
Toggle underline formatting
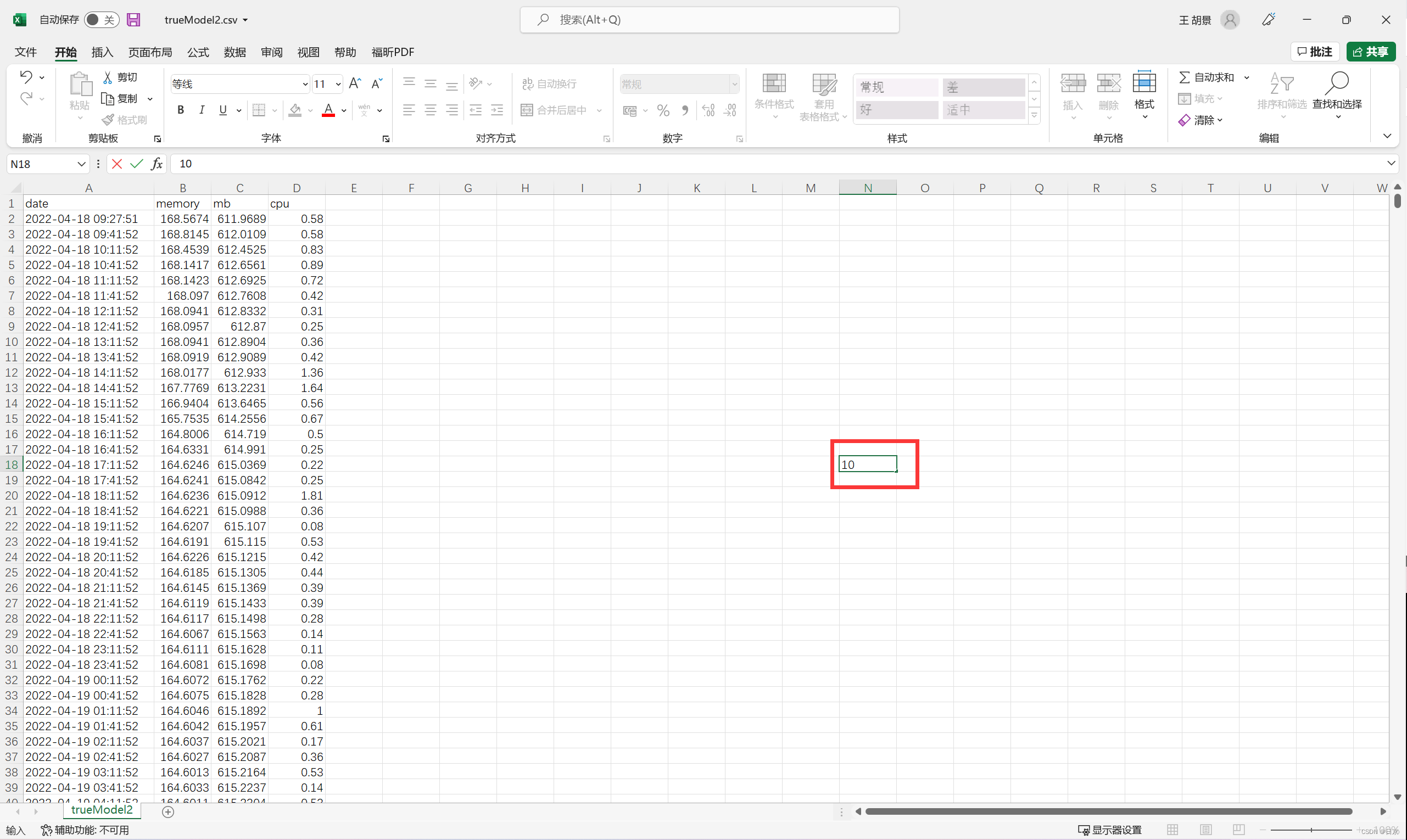(x=223, y=110)
